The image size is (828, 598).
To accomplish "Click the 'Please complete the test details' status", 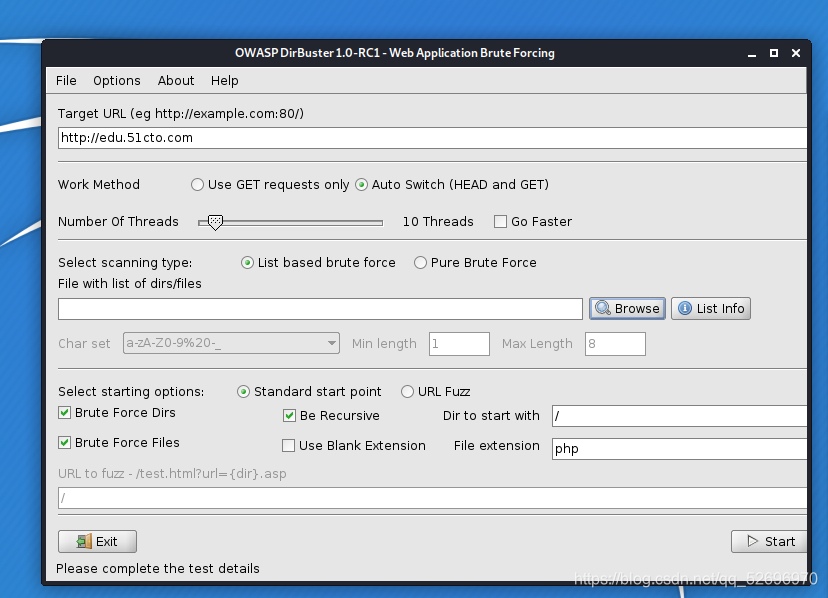I will (x=158, y=568).
